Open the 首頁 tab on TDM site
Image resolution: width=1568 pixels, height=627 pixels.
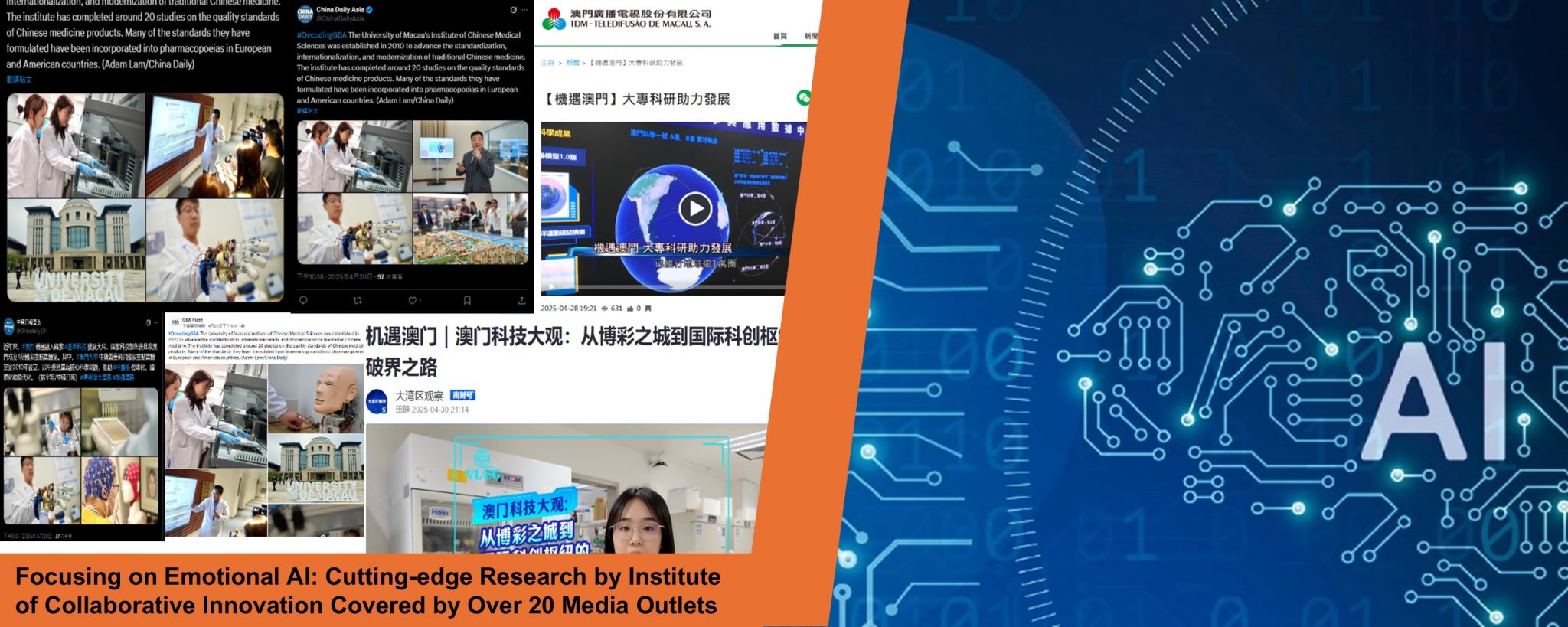click(x=780, y=36)
